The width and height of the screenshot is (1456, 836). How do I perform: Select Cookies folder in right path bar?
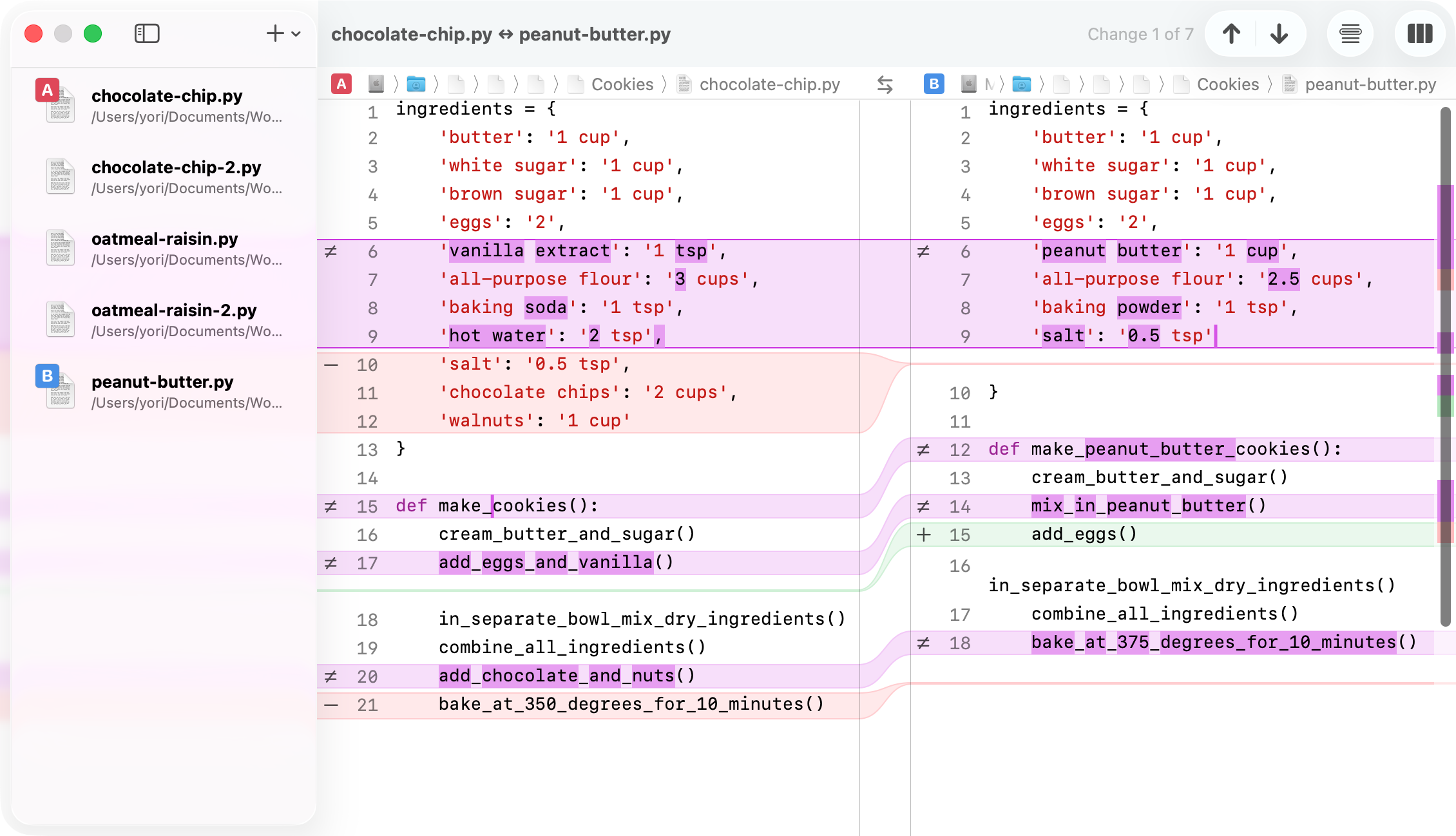pyautogui.click(x=1228, y=84)
